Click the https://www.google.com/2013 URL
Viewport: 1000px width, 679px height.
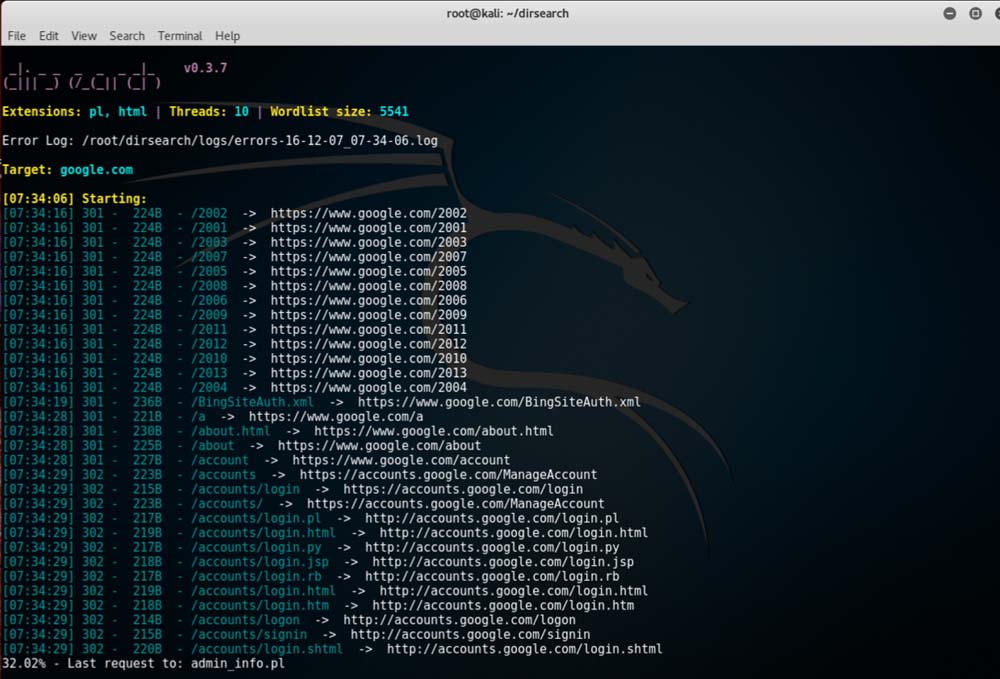(x=368, y=373)
